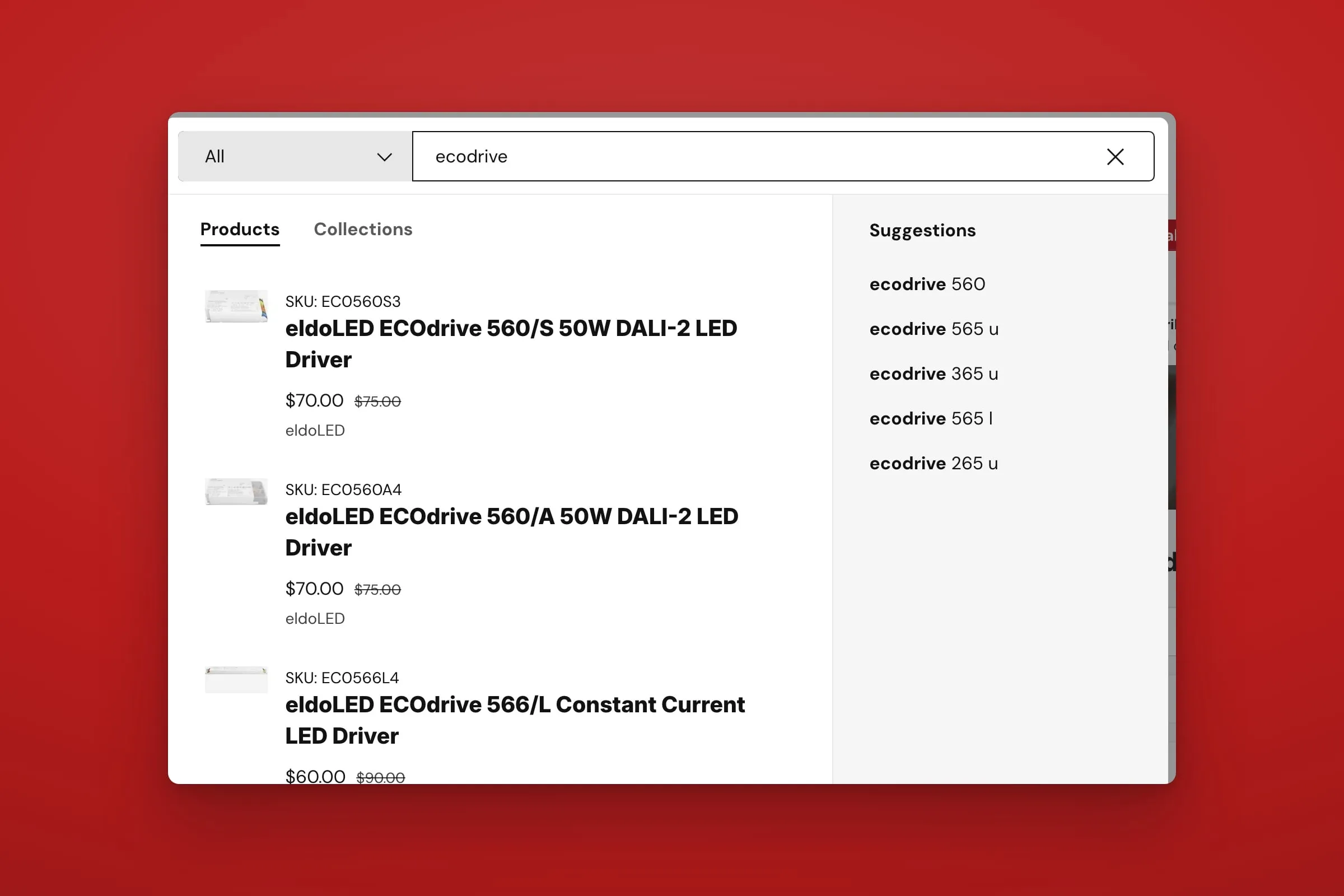Click thumbnail of ECOdrive 566/L driver
The width and height of the screenshot is (1344, 896).
pyautogui.click(x=236, y=679)
